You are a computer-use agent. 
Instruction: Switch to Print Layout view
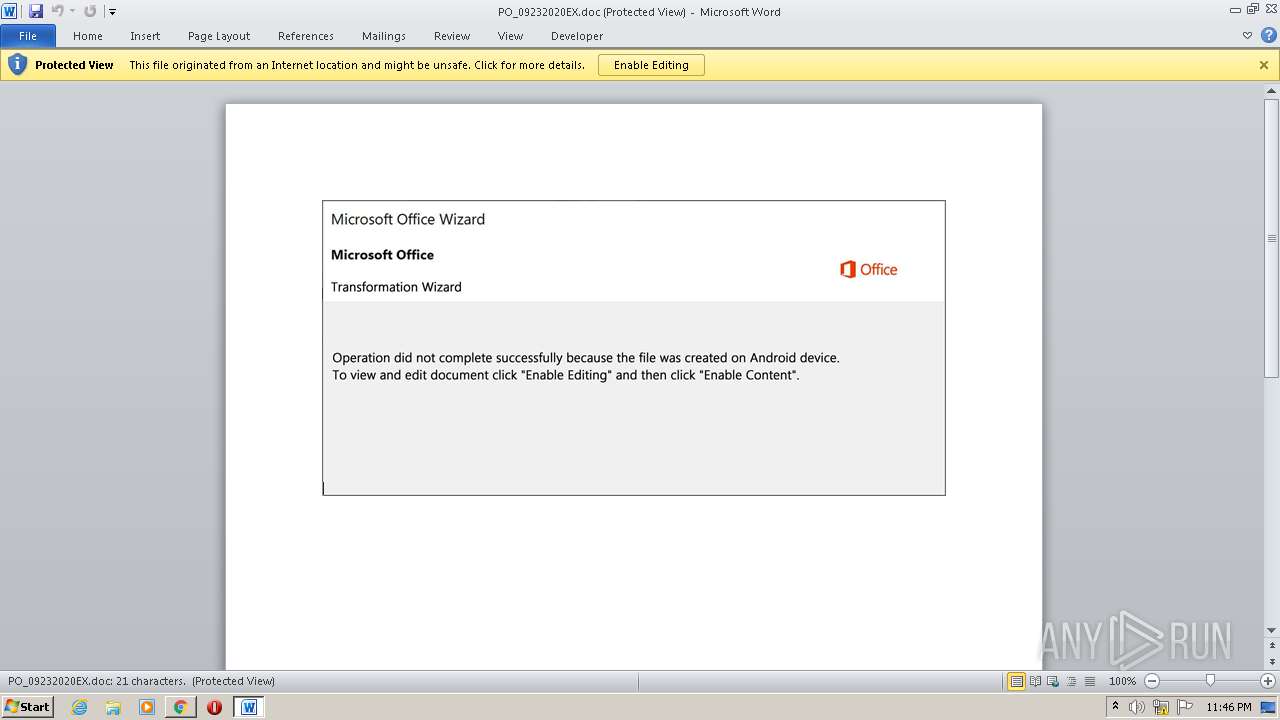[1016, 681]
